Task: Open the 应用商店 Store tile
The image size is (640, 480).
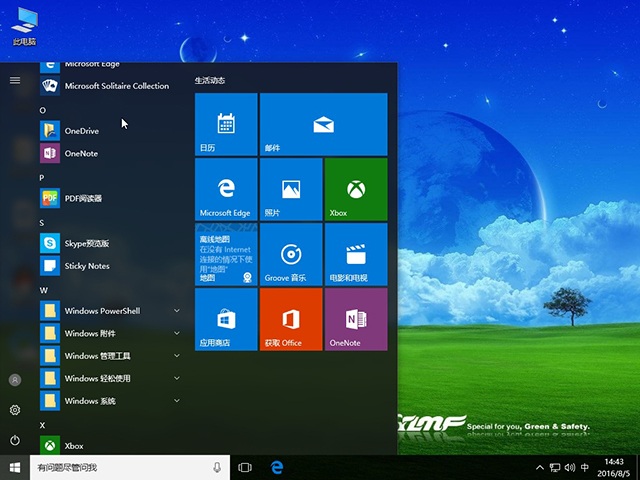Action: click(x=226, y=319)
